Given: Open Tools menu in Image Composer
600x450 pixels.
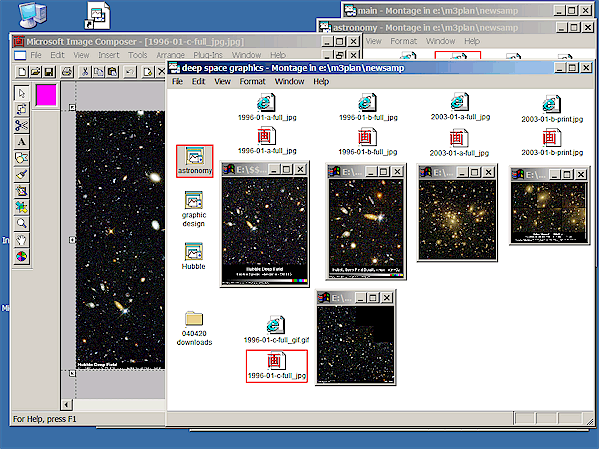Looking at the screenshot, I should pos(138,55).
